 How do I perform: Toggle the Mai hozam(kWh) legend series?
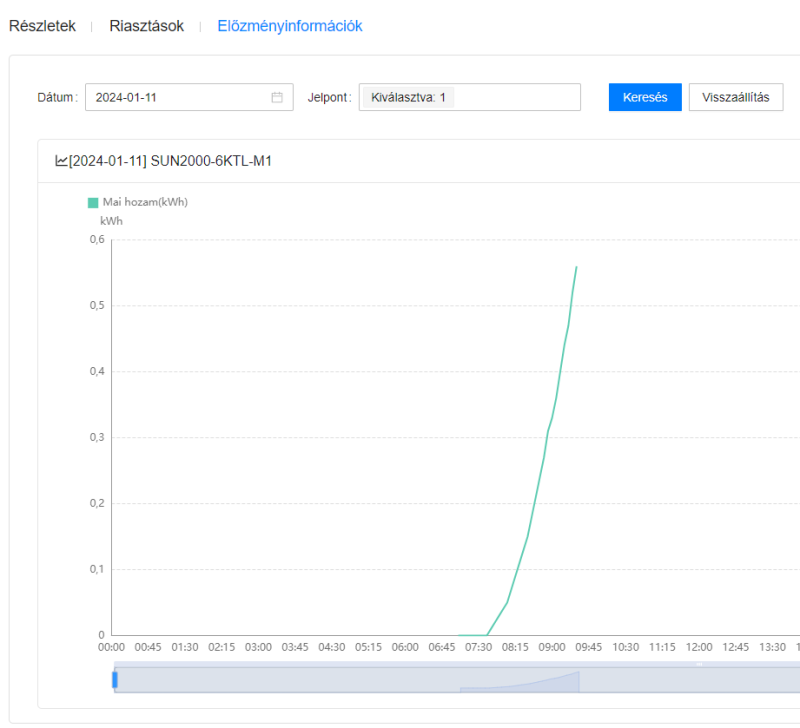pos(93,202)
